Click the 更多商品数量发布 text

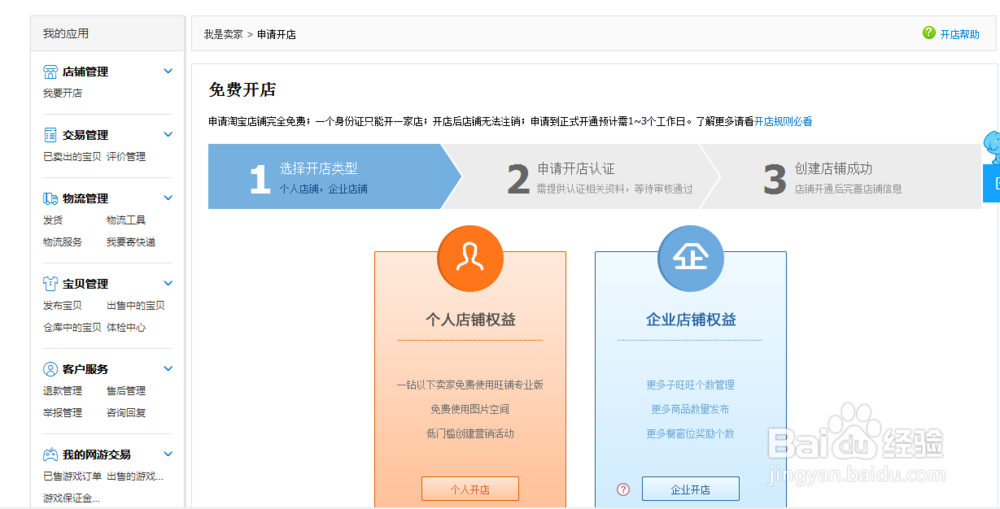coord(691,409)
